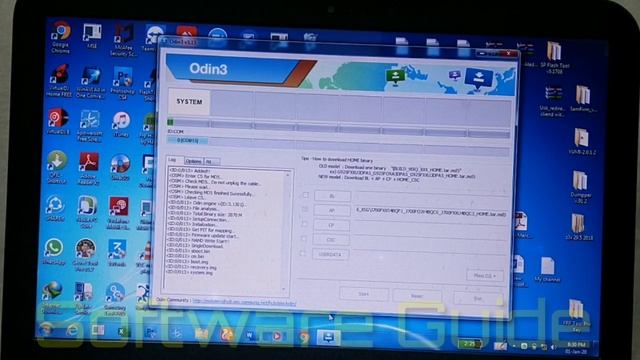640x360 pixels.
Task: Click the AP firmware file path field
Action: pos(430,213)
